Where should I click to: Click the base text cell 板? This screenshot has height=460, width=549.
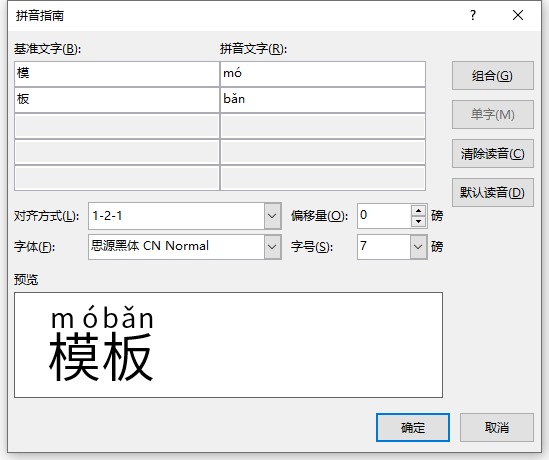[x=117, y=100]
